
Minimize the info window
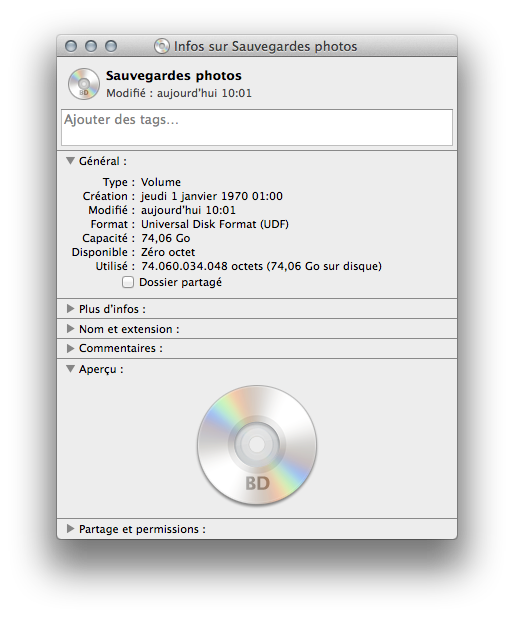click(x=91, y=46)
